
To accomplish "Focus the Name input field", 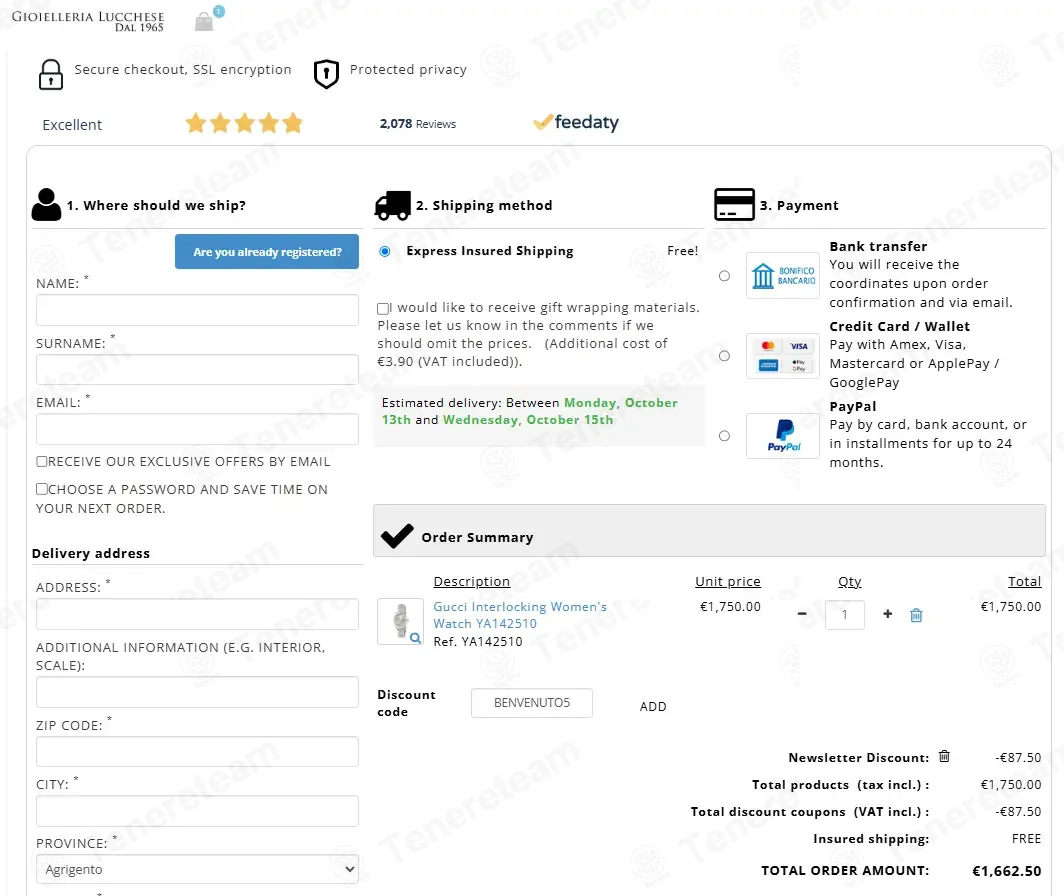I will [197, 310].
